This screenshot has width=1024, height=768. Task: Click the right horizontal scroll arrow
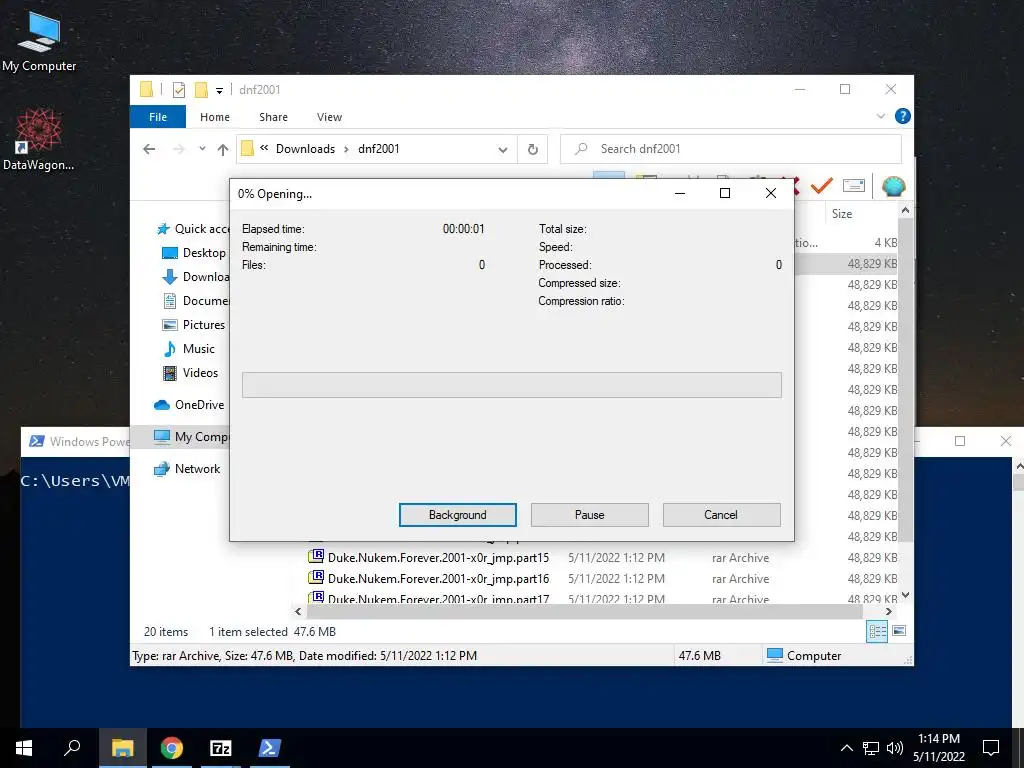(x=888, y=612)
